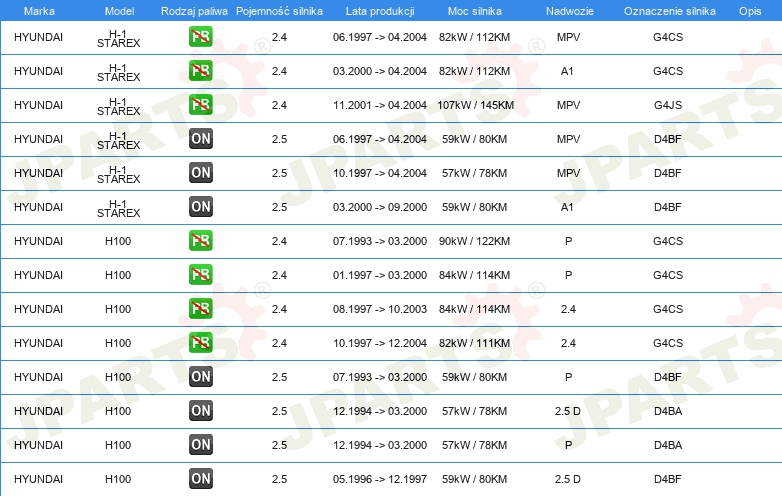Click the Pojemność silnika column header
Viewport: 782px width, 496px height.
(x=279, y=11)
